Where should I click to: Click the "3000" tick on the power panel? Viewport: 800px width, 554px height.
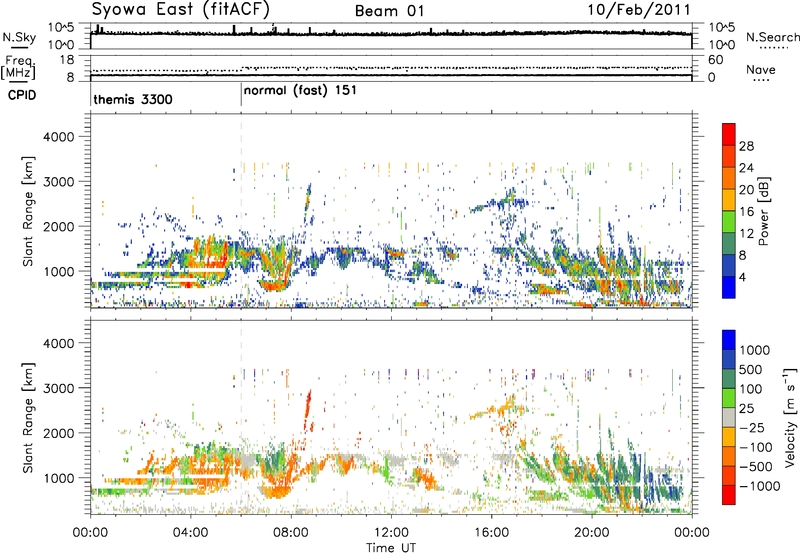58,182
